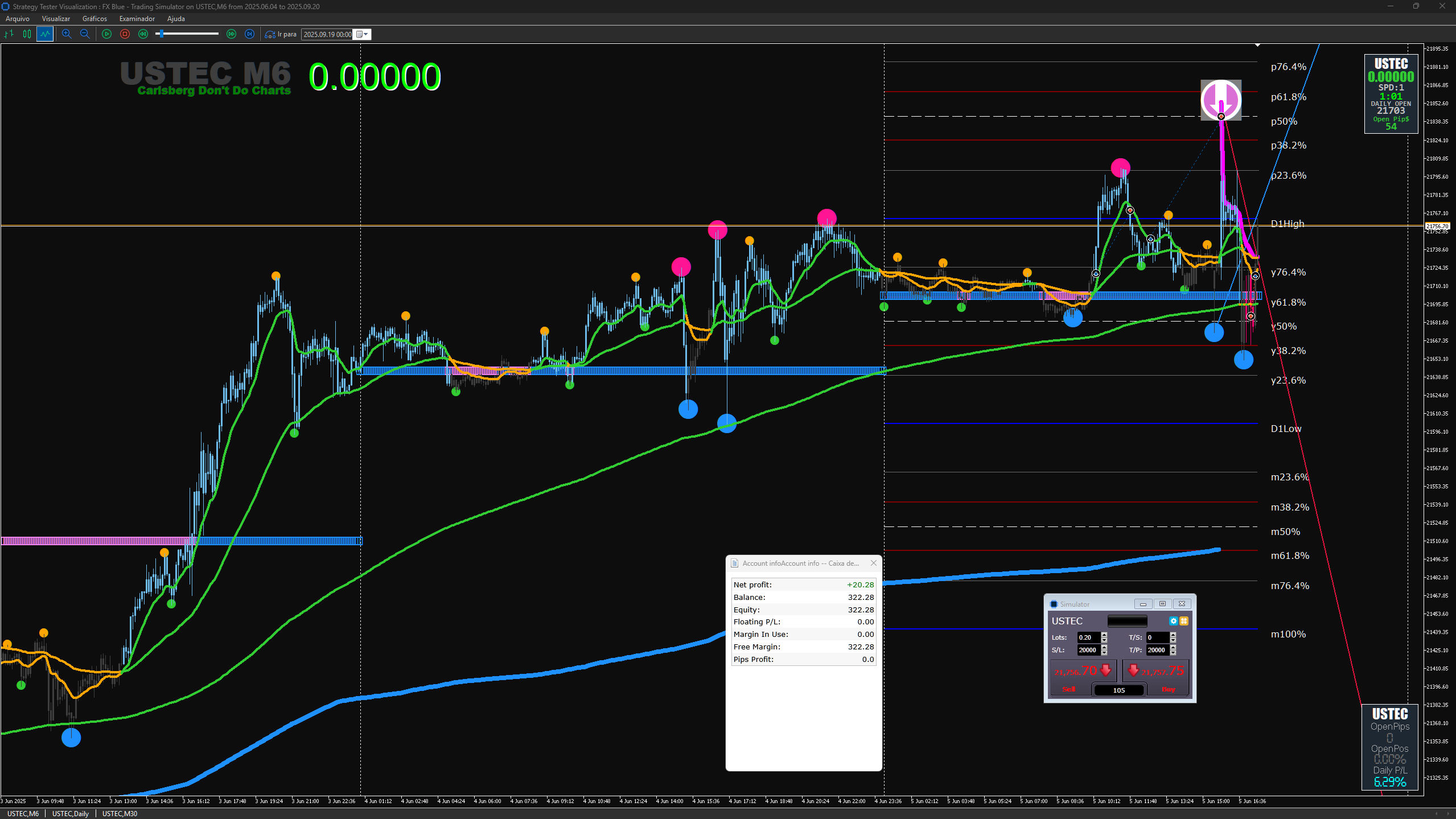
Task: Click the fast-forward speed icon
Action: tap(231, 34)
